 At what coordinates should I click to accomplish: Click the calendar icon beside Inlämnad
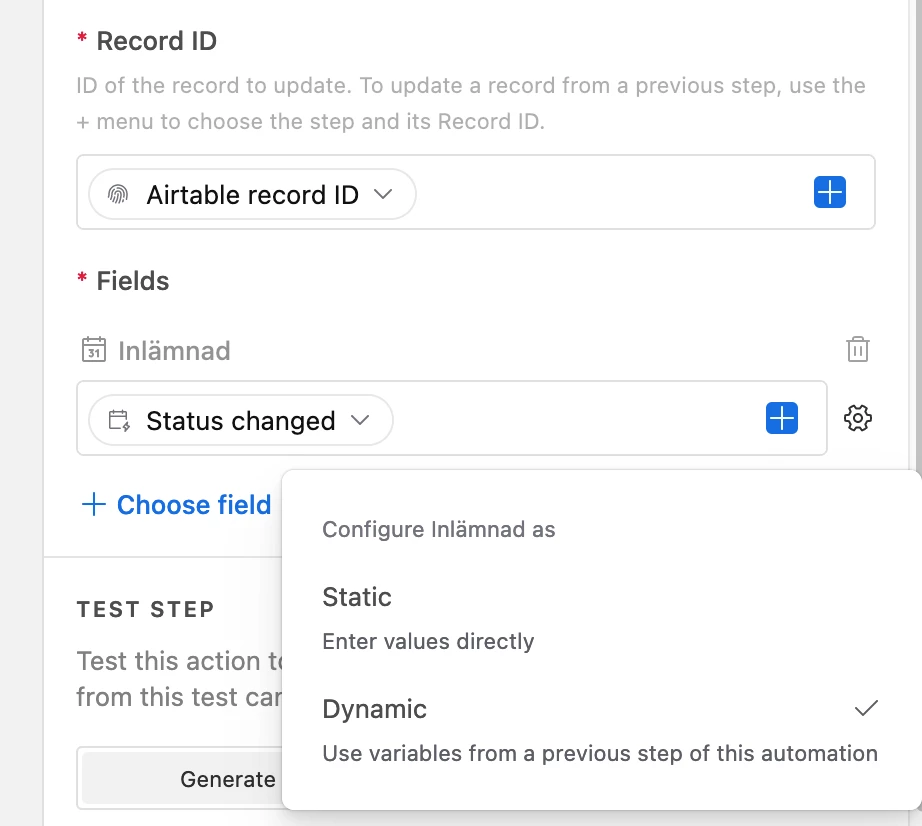(x=94, y=350)
